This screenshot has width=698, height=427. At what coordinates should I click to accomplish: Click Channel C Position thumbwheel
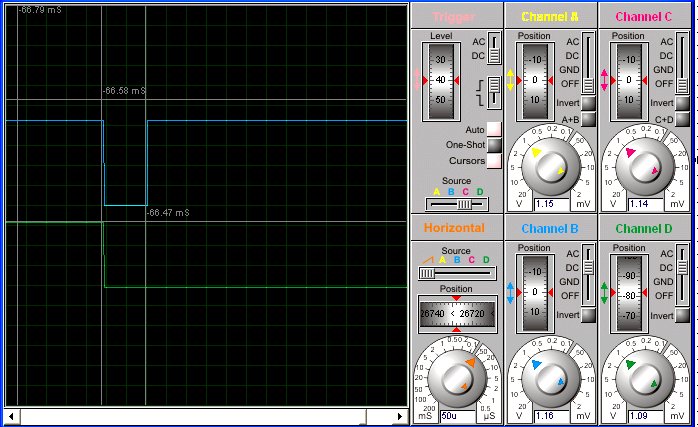[629, 81]
